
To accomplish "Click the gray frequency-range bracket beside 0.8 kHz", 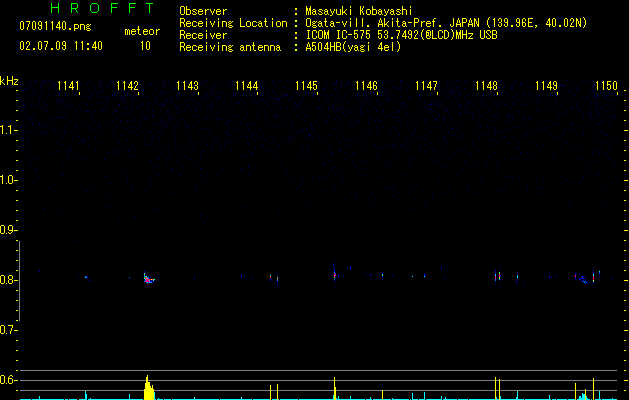I will (x=19, y=281).
